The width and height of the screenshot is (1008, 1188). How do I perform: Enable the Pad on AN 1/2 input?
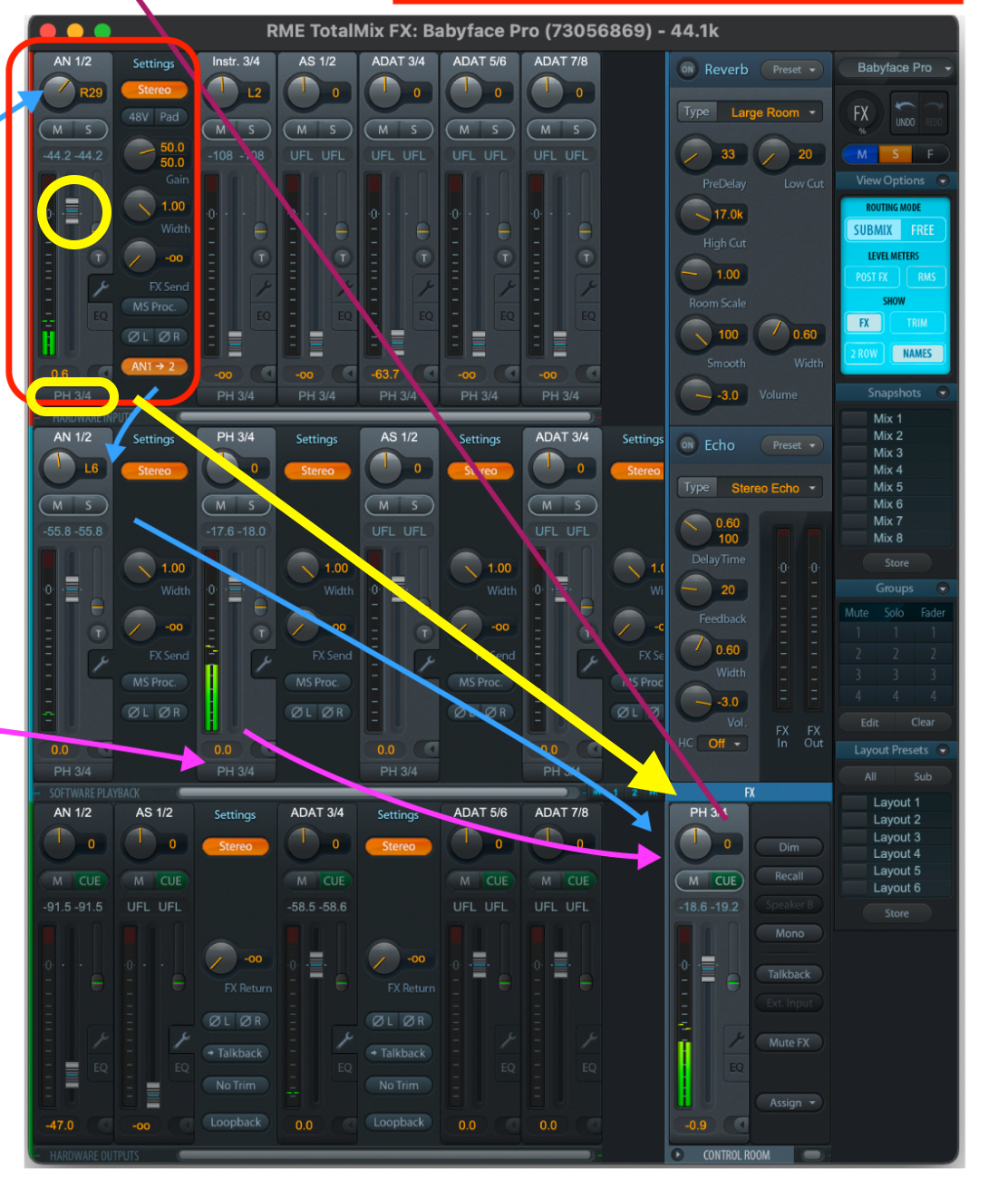pyautogui.click(x=170, y=117)
